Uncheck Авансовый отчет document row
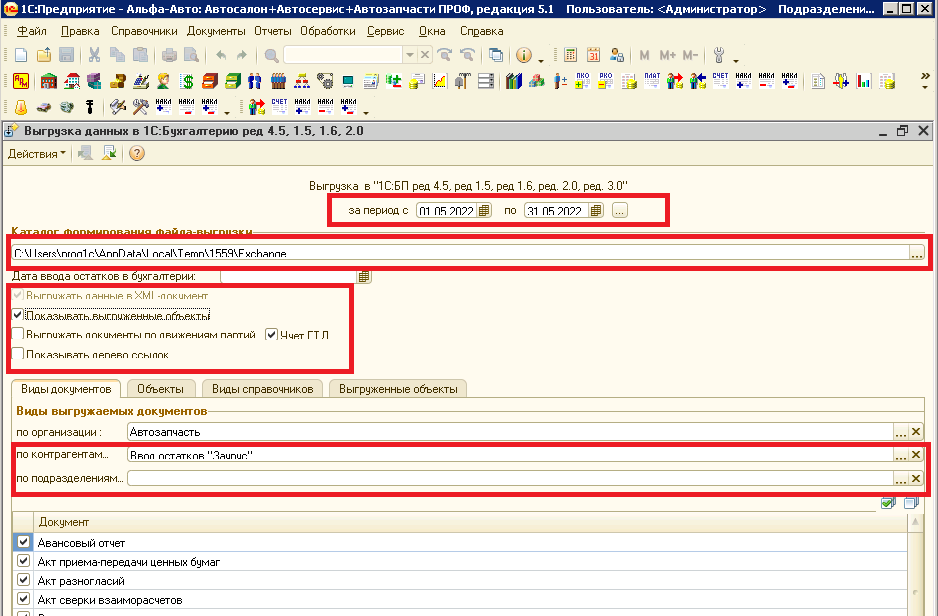 (x=23, y=542)
